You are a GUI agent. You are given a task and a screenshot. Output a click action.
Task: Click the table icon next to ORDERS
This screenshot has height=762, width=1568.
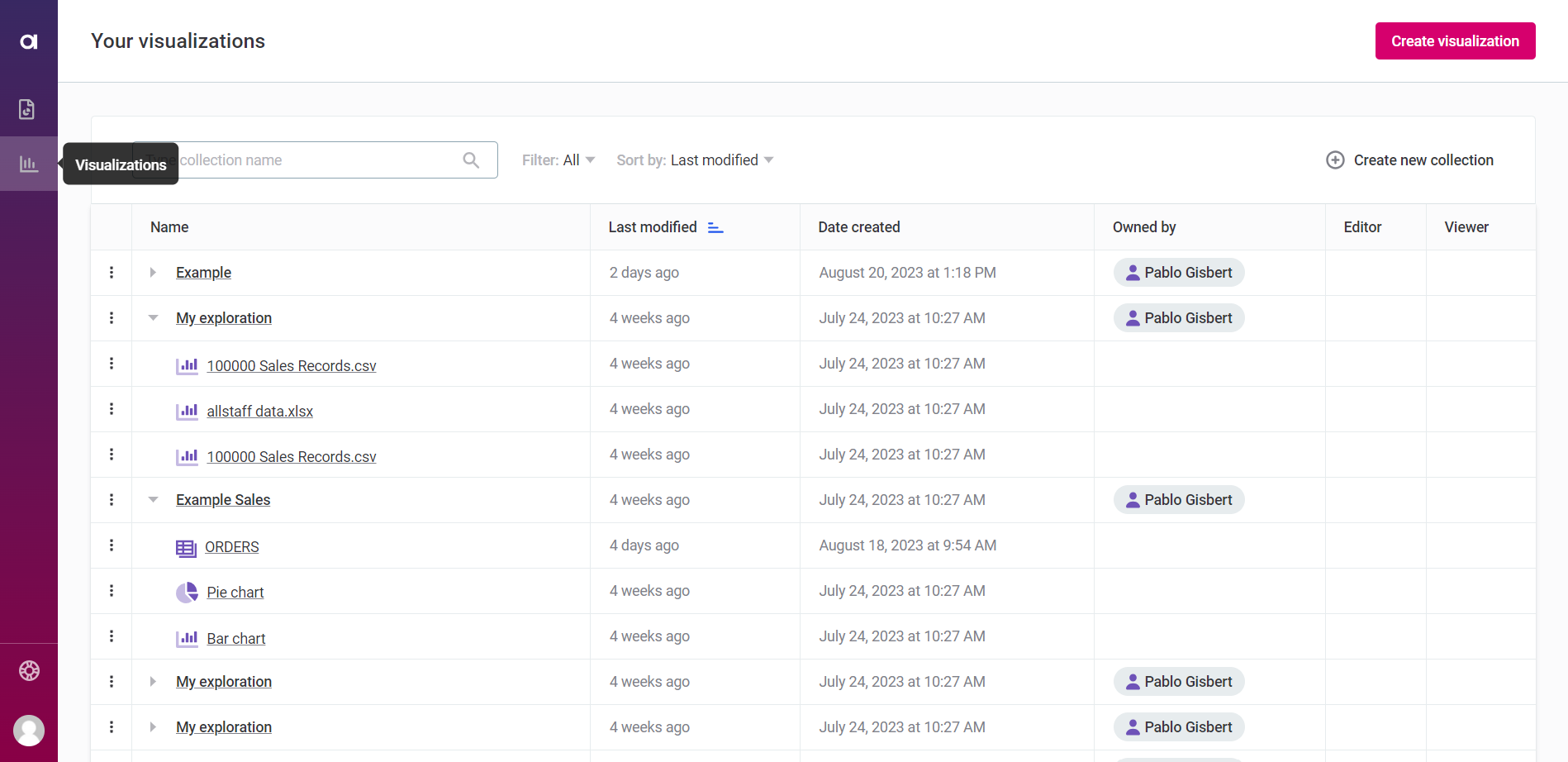187,546
